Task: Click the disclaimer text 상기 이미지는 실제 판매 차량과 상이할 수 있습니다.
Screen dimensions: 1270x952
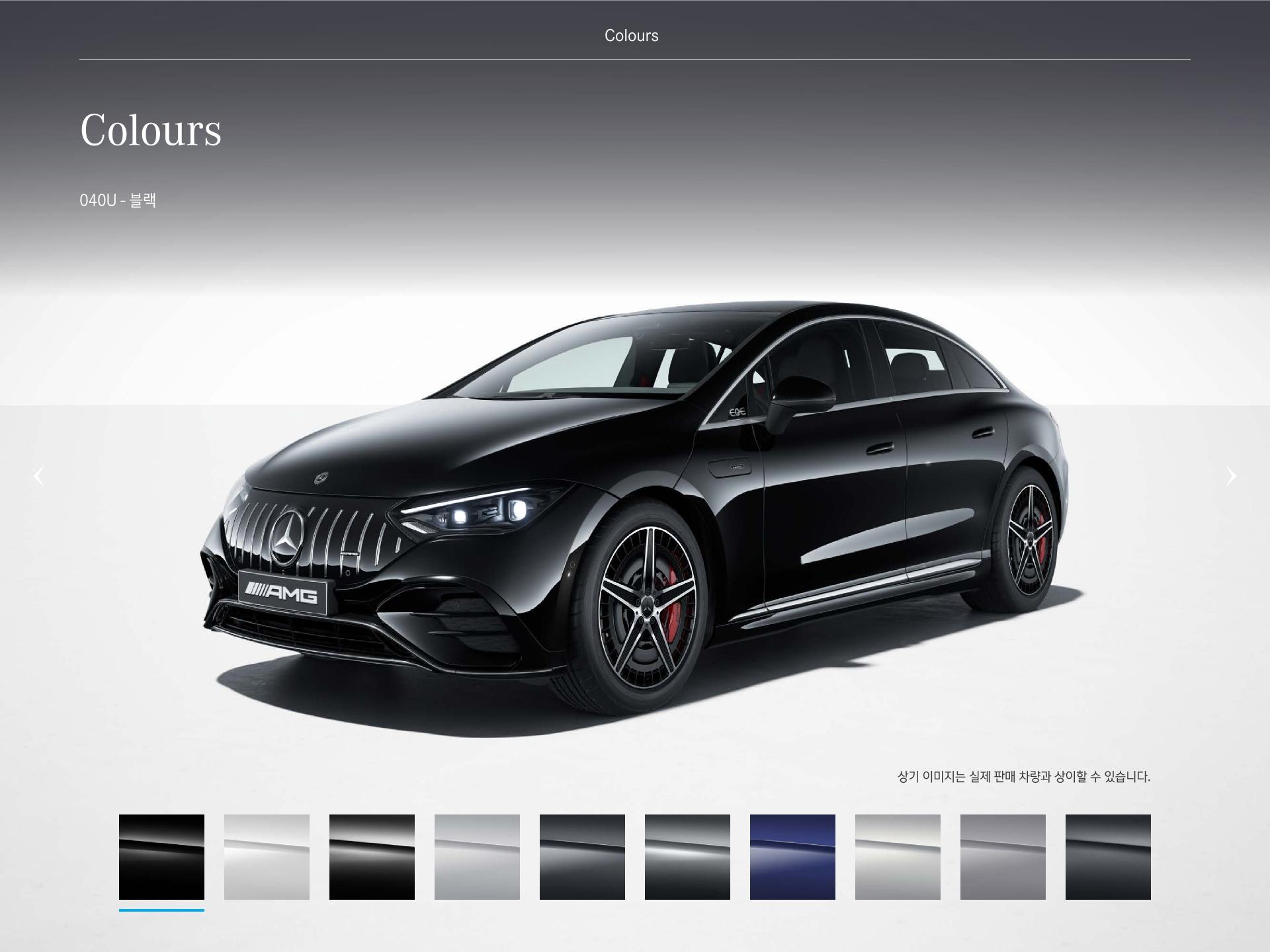Action: point(1024,776)
